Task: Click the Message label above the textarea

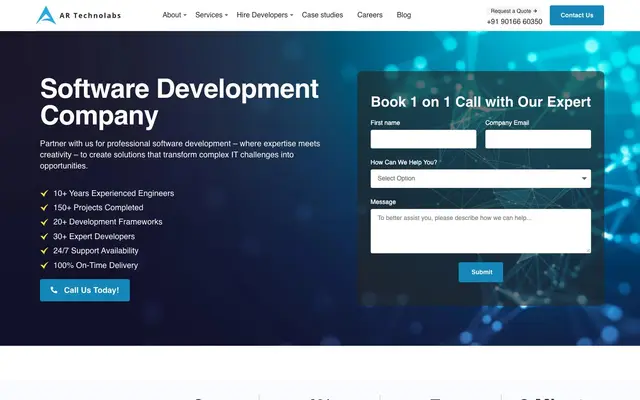Action: click(383, 202)
